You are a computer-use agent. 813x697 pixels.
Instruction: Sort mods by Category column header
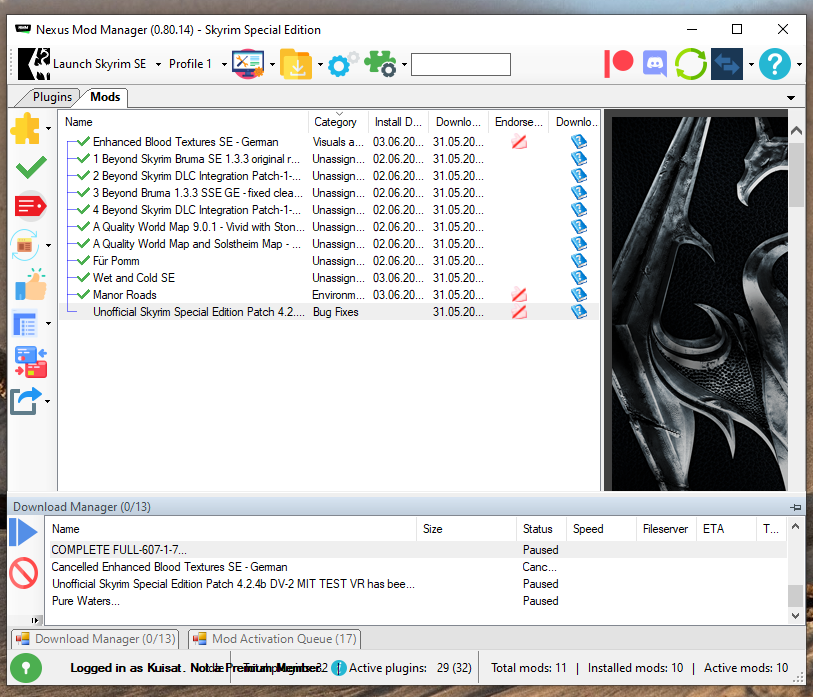click(x=336, y=122)
